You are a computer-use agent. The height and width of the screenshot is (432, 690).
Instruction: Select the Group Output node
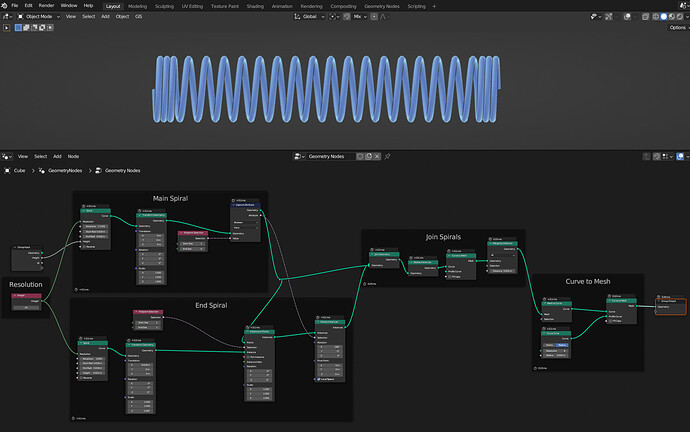click(x=670, y=306)
